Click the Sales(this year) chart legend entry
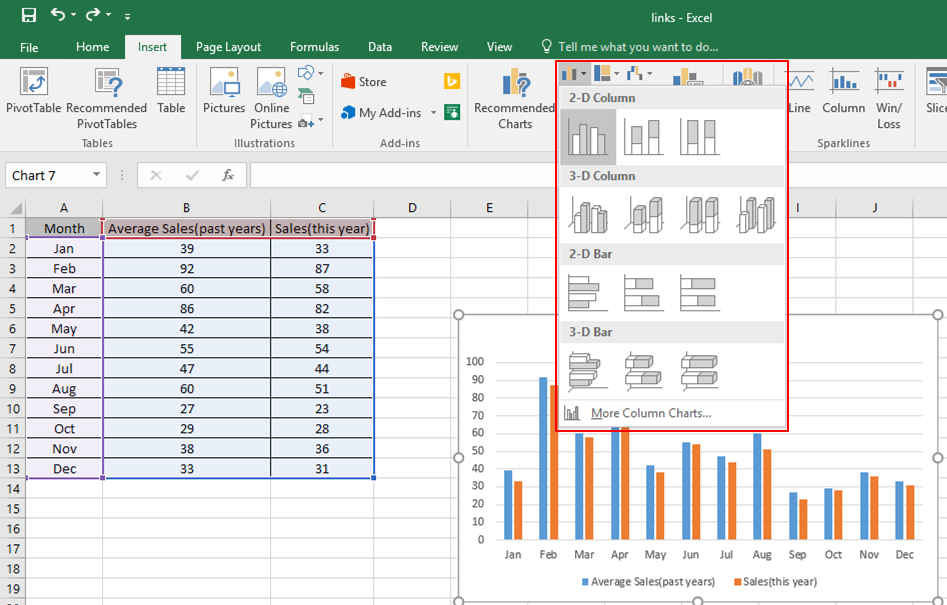This screenshot has height=605, width=947. pos(775,582)
